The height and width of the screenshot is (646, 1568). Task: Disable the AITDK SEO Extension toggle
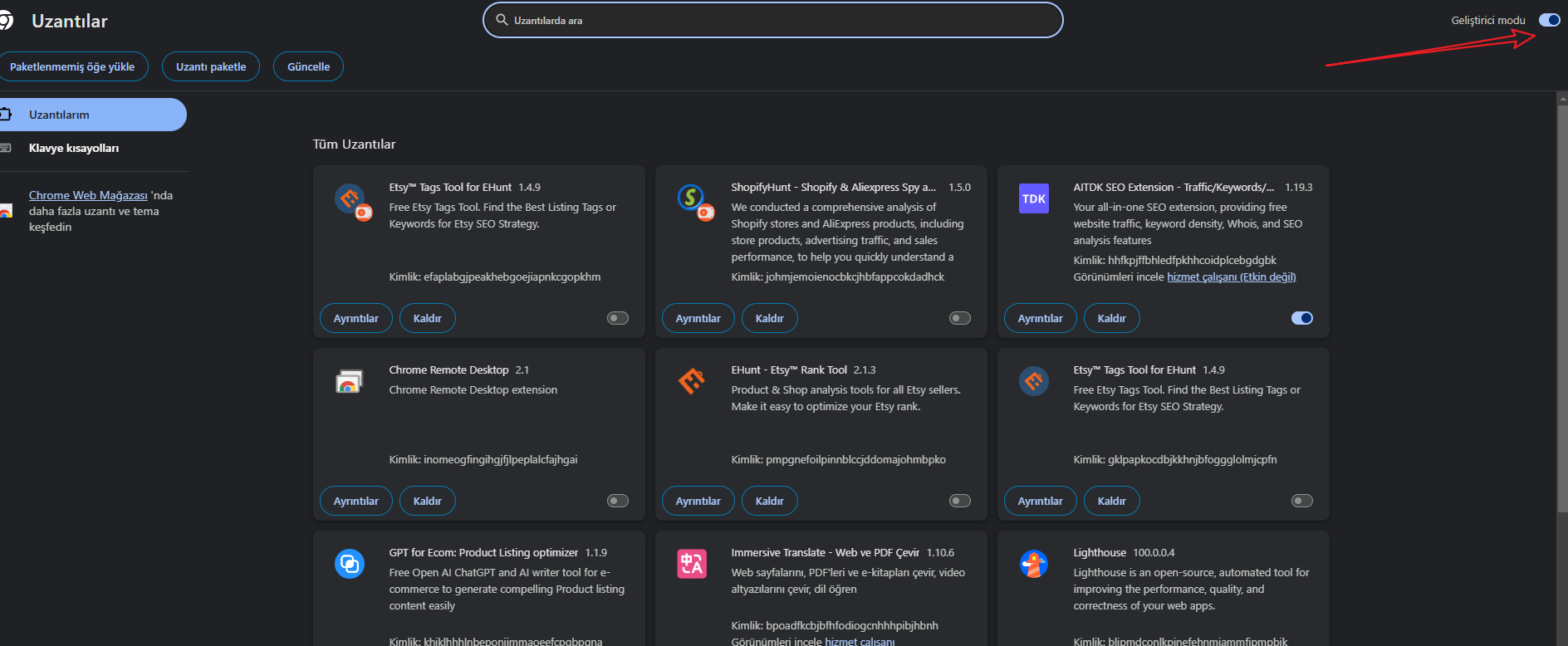click(1301, 318)
